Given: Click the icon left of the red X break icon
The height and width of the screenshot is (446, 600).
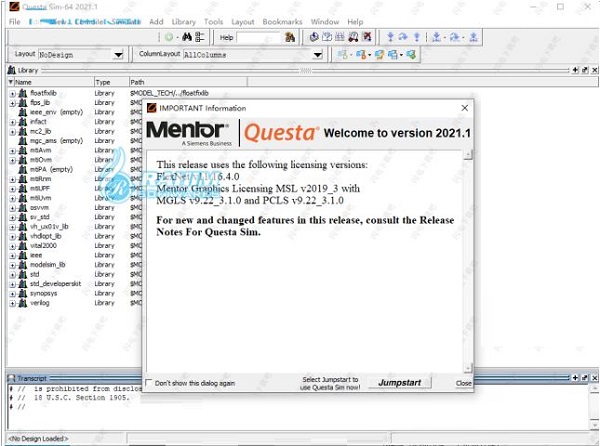Looking at the screenshot, I should [x=353, y=37].
